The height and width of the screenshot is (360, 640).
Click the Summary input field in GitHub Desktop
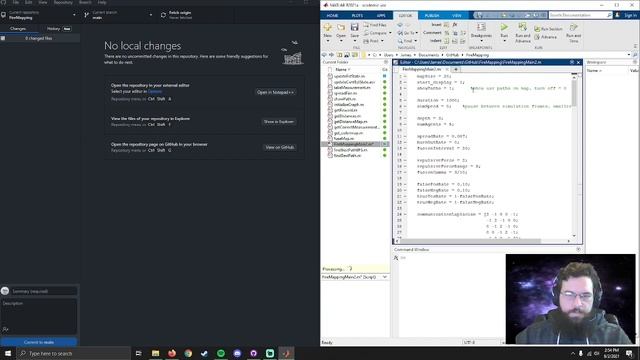pos(44,291)
